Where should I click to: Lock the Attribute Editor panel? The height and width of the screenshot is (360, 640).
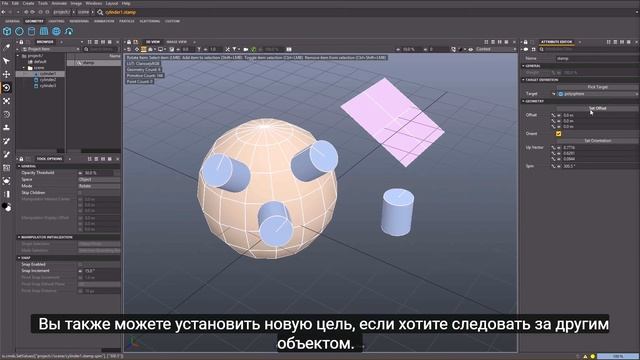click(x=526, y=42)
